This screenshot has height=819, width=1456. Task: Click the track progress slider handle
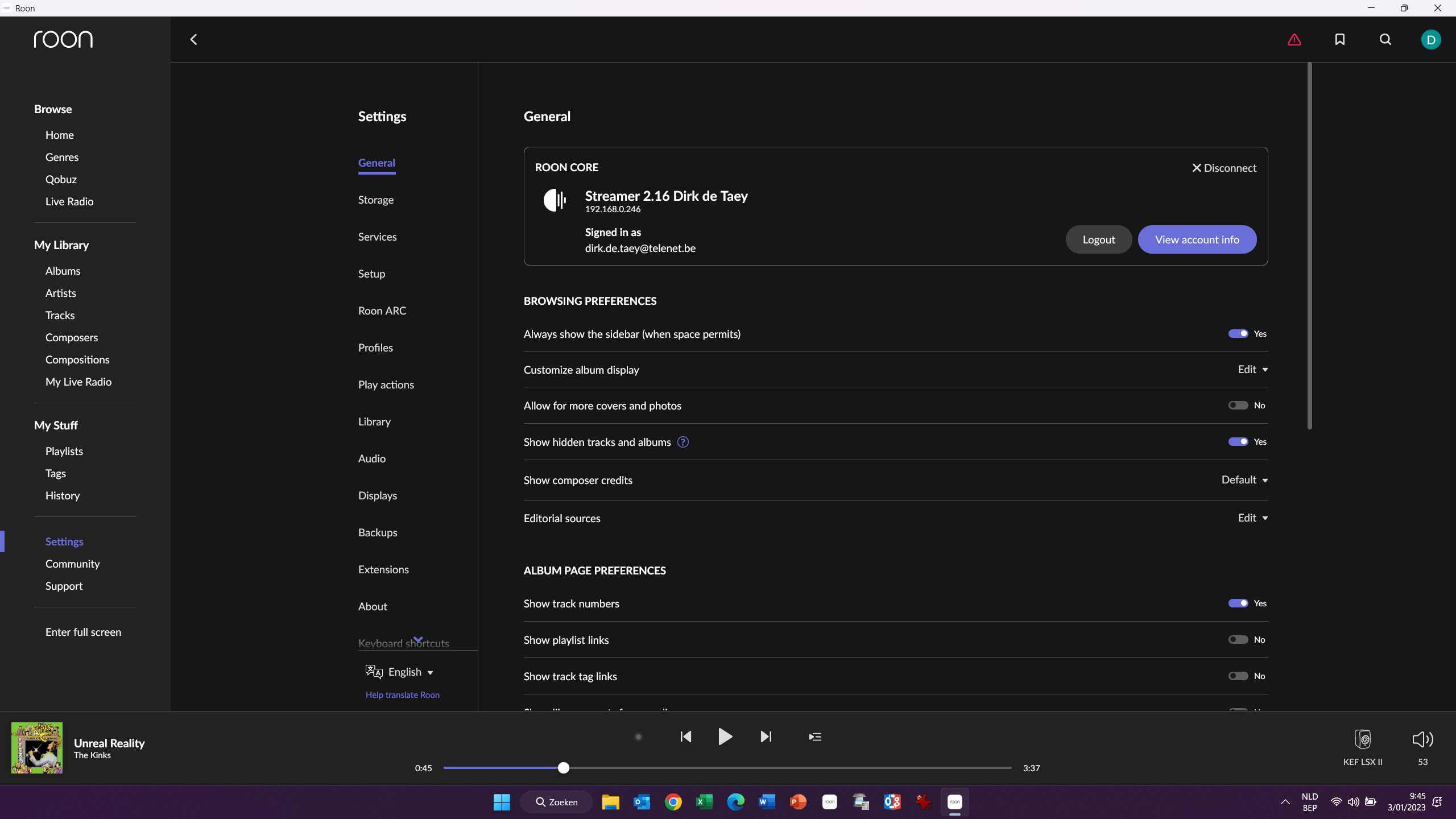563,768
